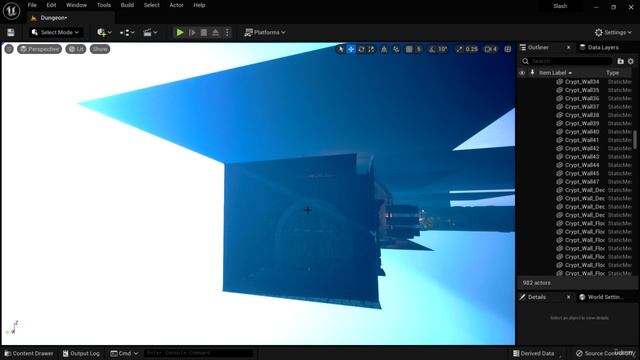
Task: Switch to the Details tab
Action: coord(537,297)
